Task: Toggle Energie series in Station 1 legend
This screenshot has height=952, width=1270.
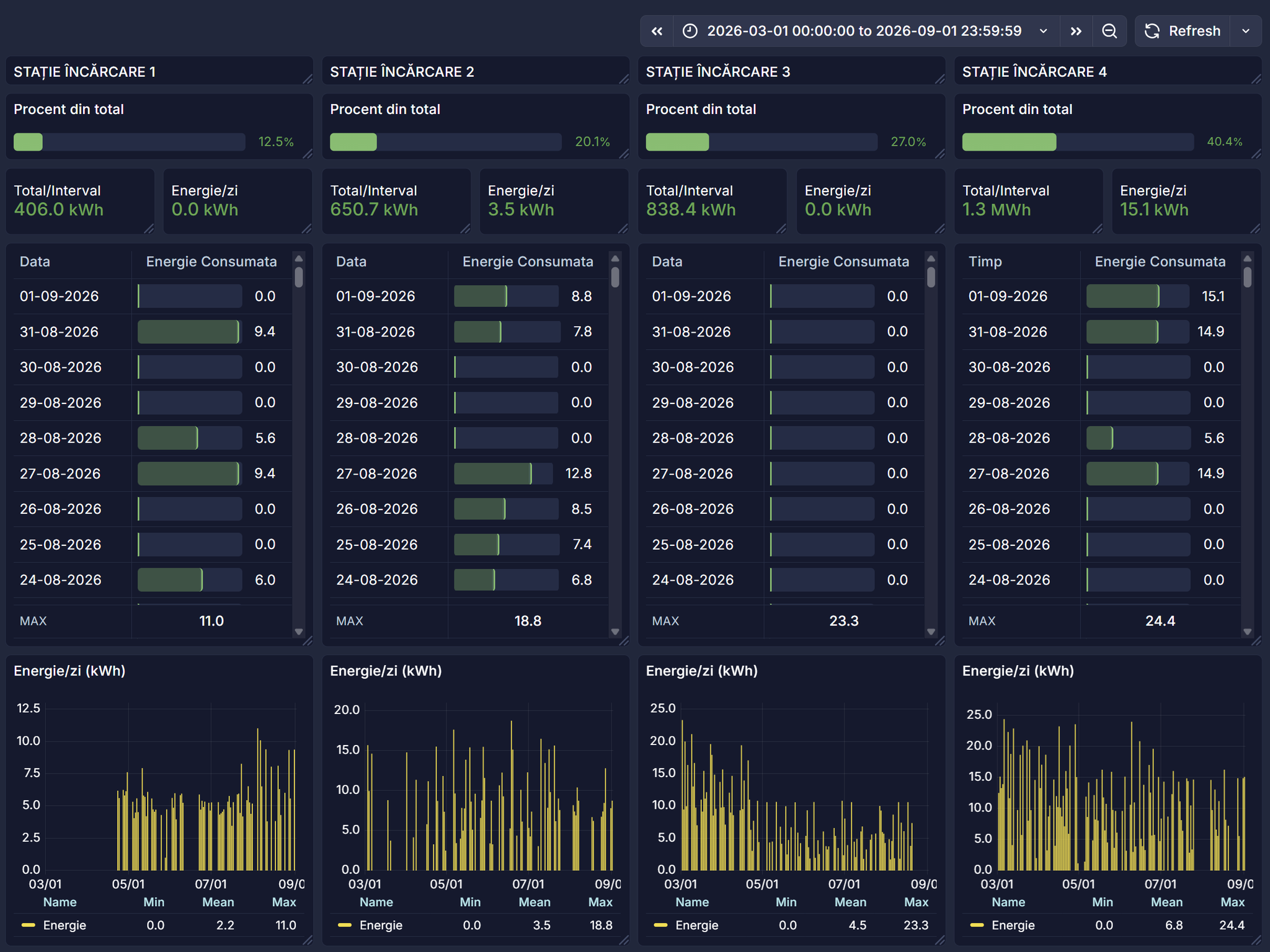Action: [x=64, y=925]
